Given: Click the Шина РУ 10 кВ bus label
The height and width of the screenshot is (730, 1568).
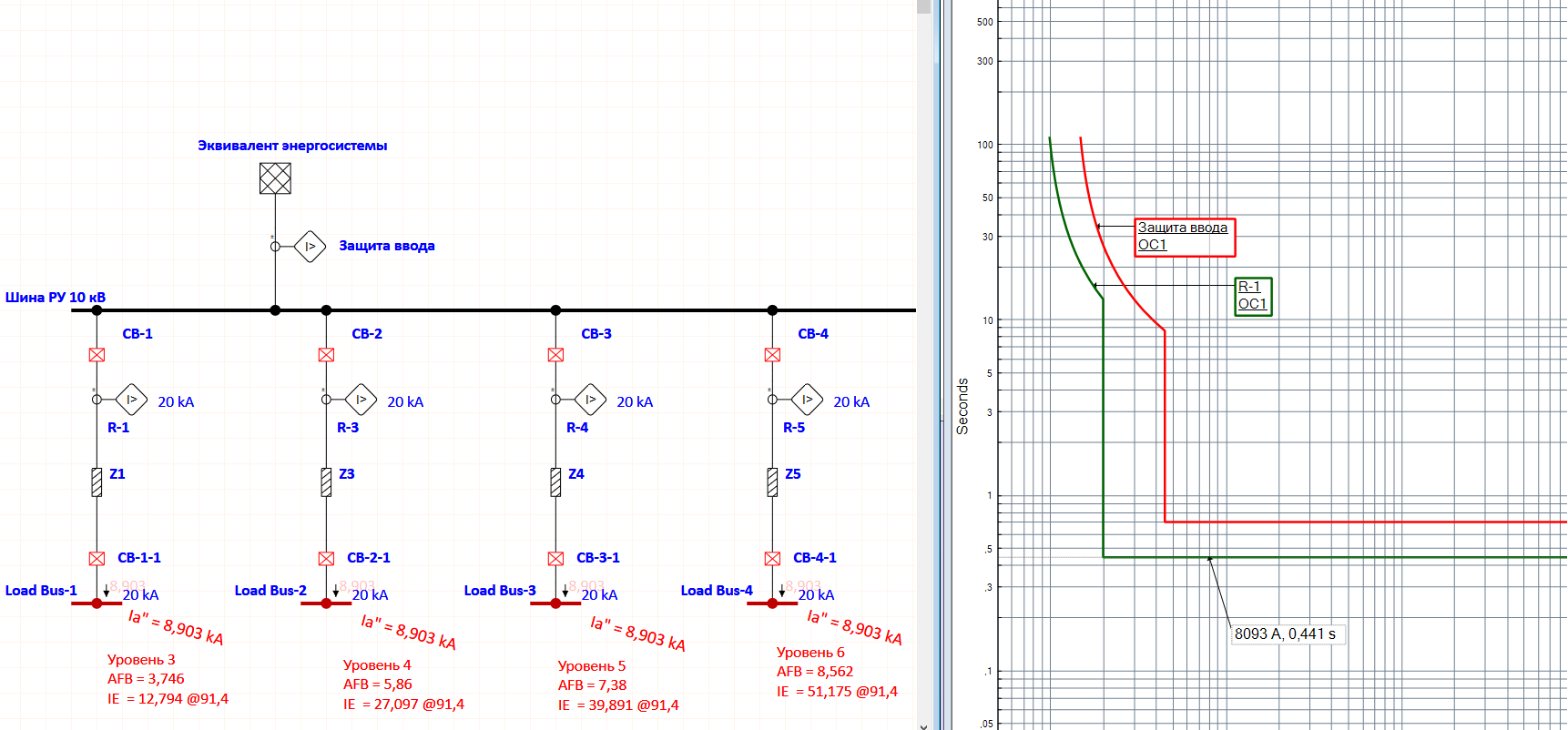Looking at the screenshot, I should pyautogui.click(x=56, y=298).
